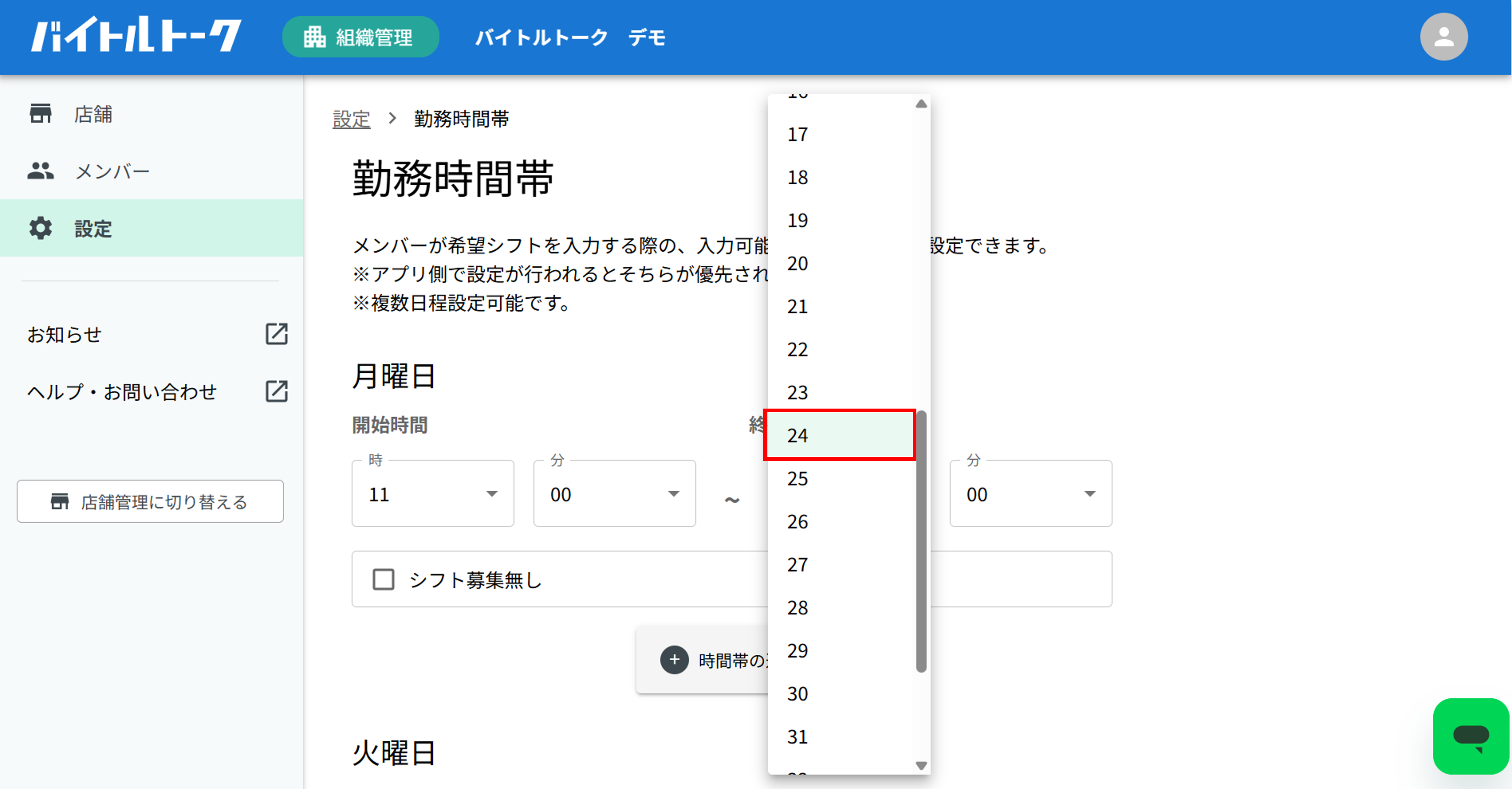Click the 店舗管理に切り替える button
Viewport: 1512px width, 789px height.
click(x=150, y=501)
